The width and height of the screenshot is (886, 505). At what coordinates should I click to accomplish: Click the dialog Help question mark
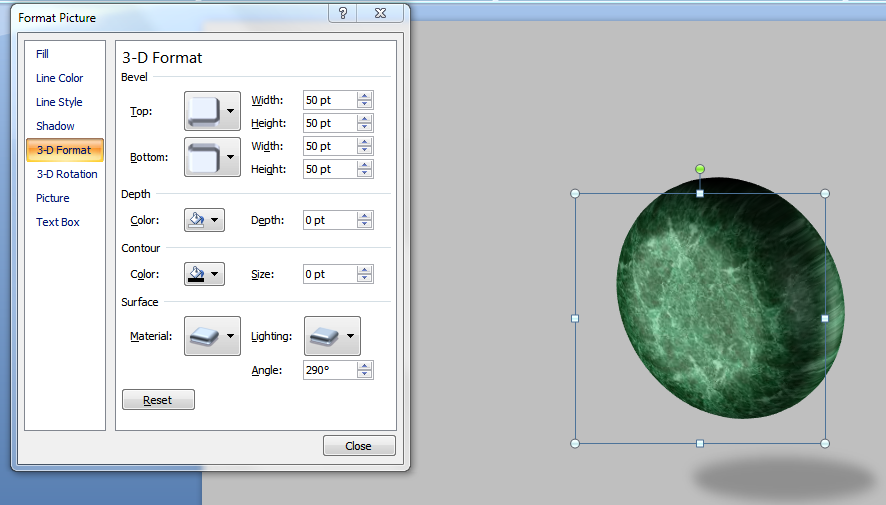pyautogui.click(x=343, y=13)
